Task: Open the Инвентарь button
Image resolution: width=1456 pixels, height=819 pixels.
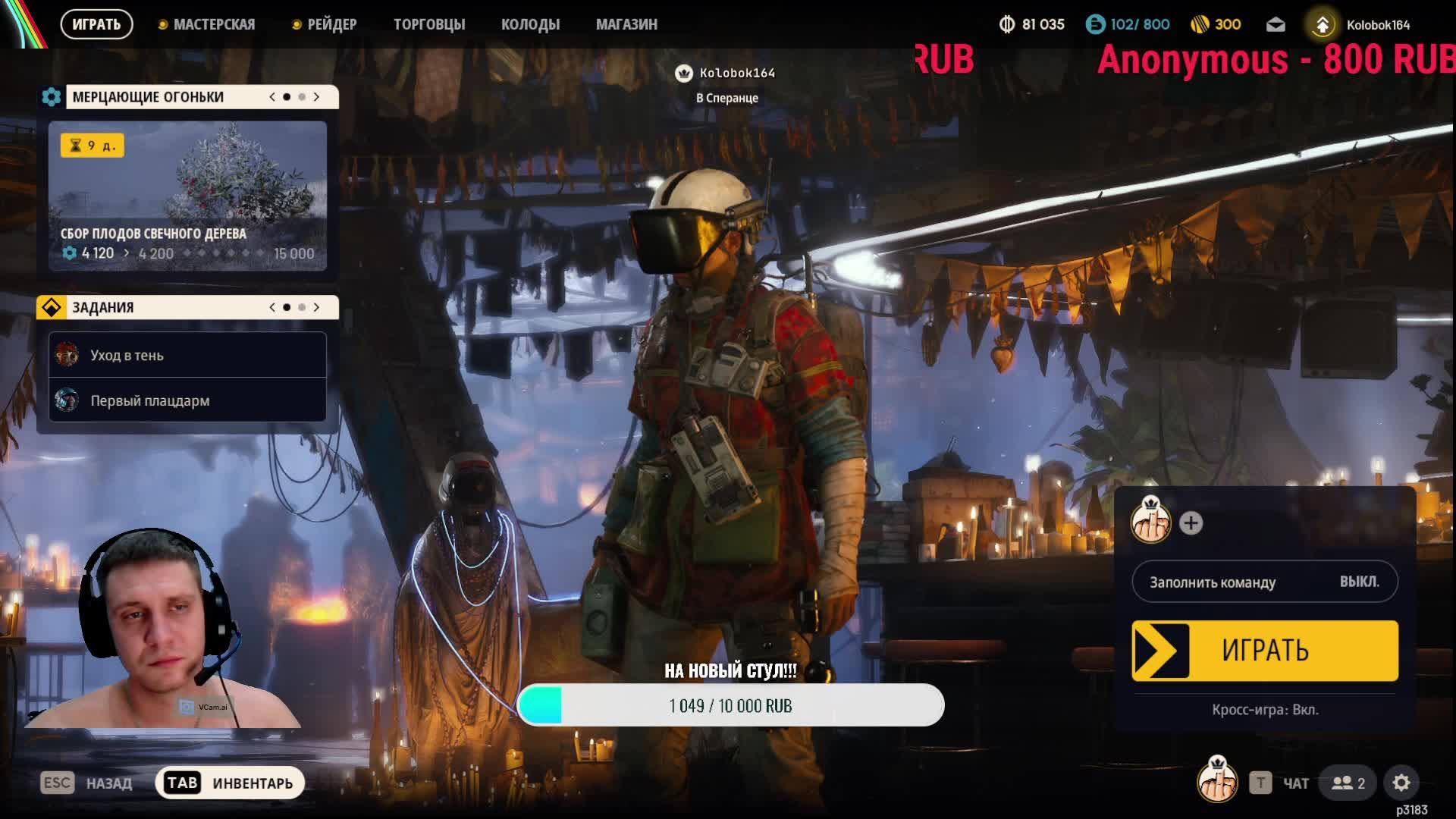Action: (x=230, y=783)
